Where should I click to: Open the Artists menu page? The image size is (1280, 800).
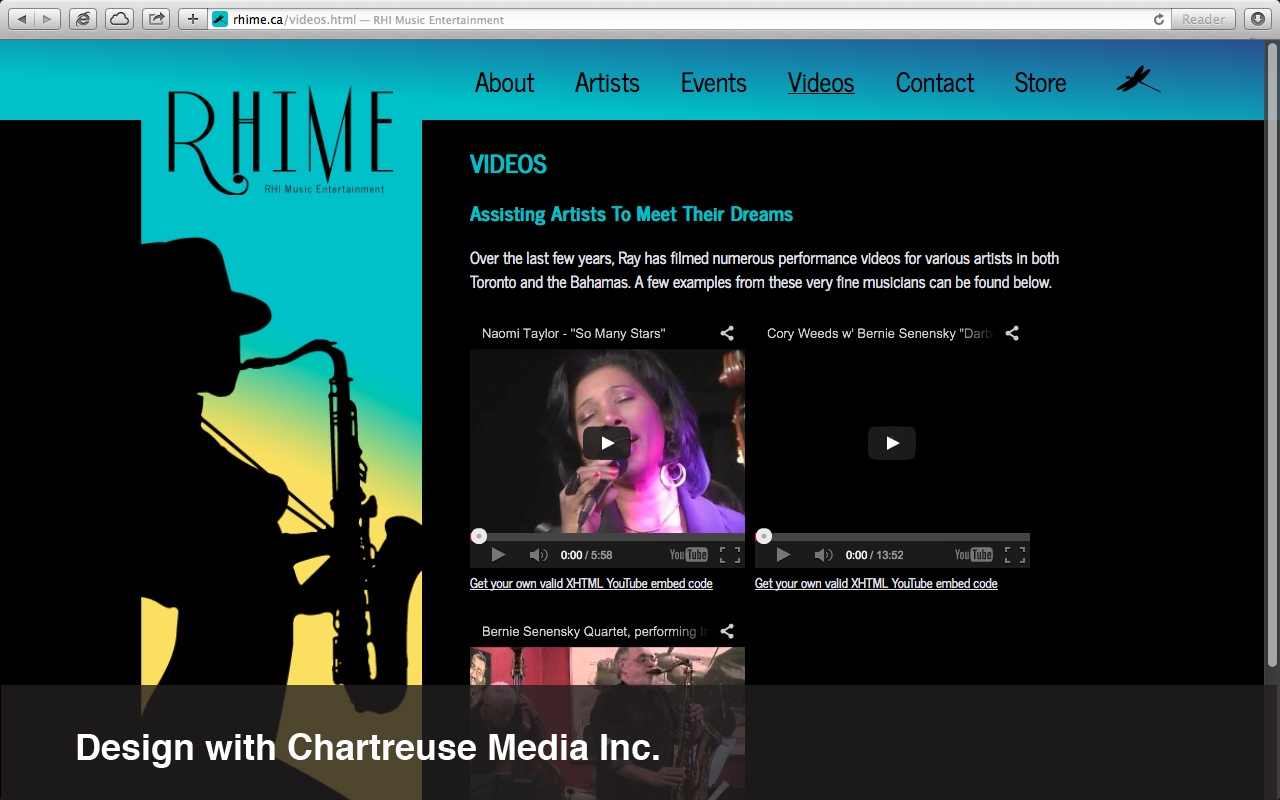pyautogui.click(x=607, y=83)
